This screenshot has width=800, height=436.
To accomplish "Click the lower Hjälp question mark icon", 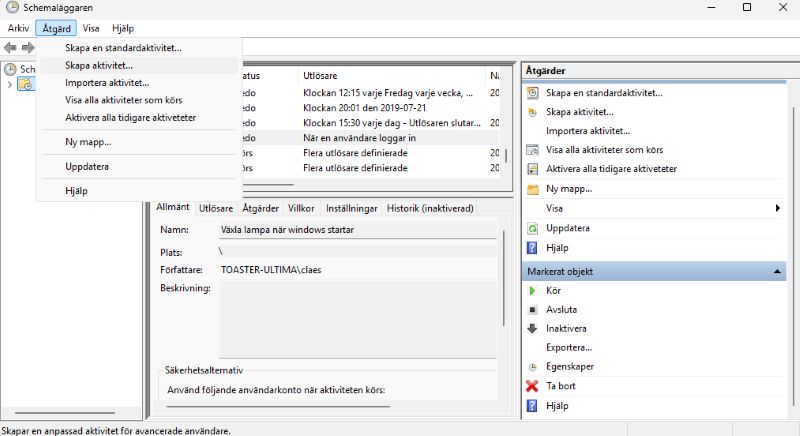I will click(532, 406).
